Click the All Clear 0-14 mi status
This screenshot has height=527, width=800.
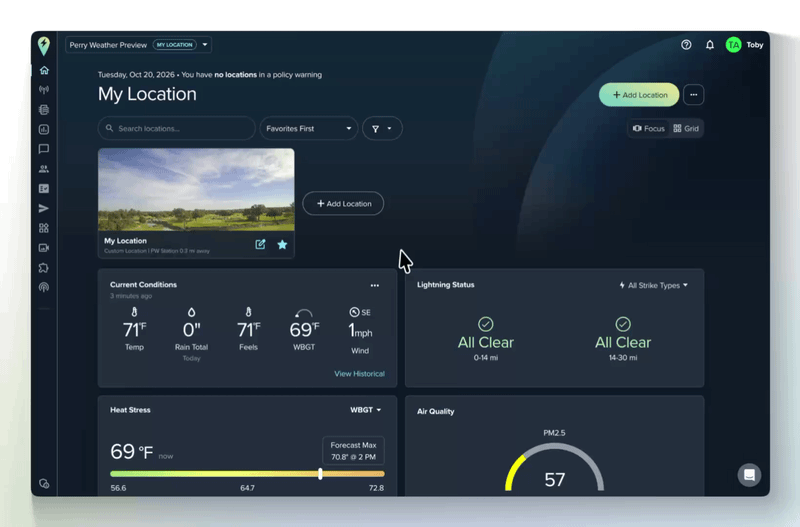(486, 339)
